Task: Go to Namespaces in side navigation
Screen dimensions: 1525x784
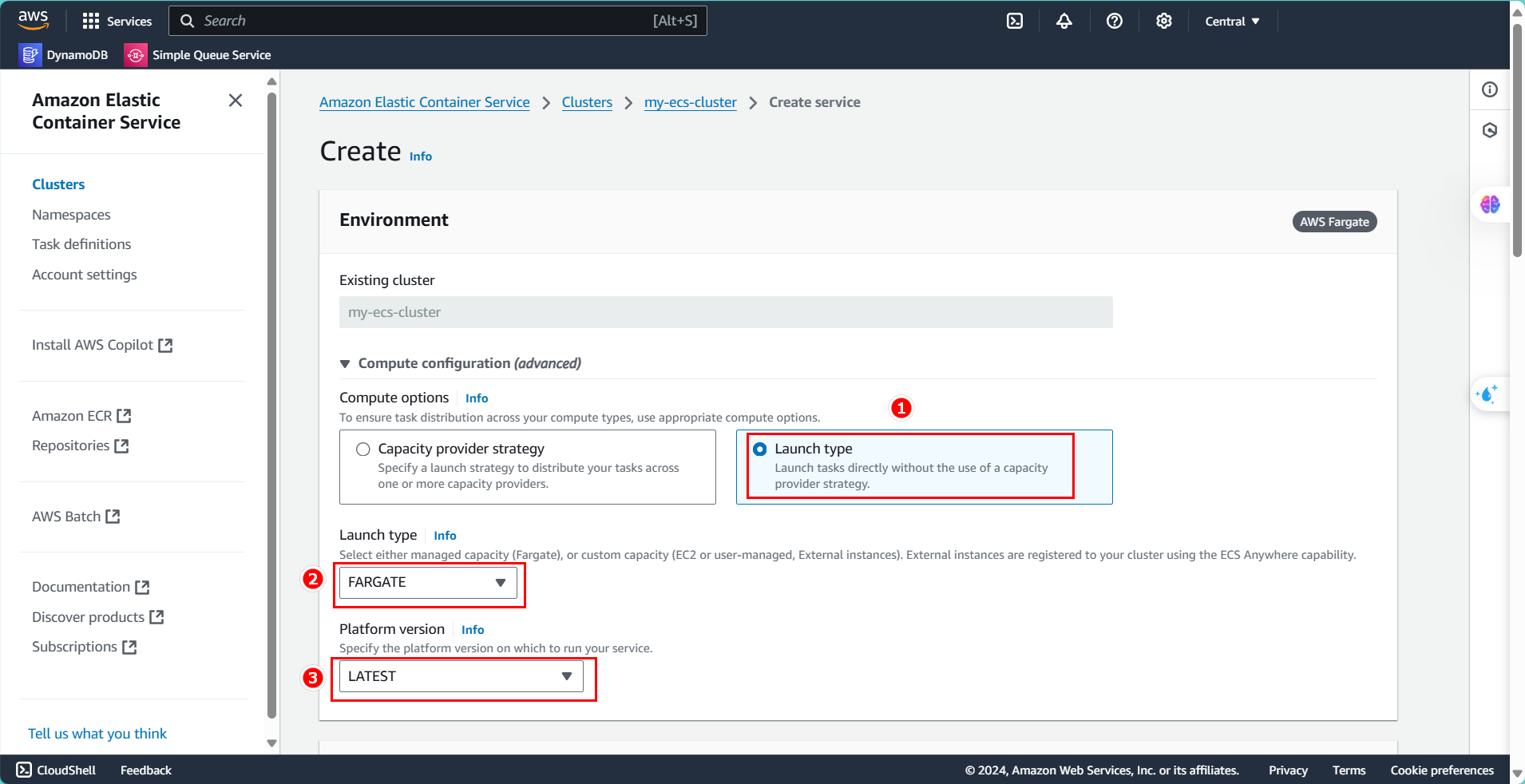Action: pos(71,215)
